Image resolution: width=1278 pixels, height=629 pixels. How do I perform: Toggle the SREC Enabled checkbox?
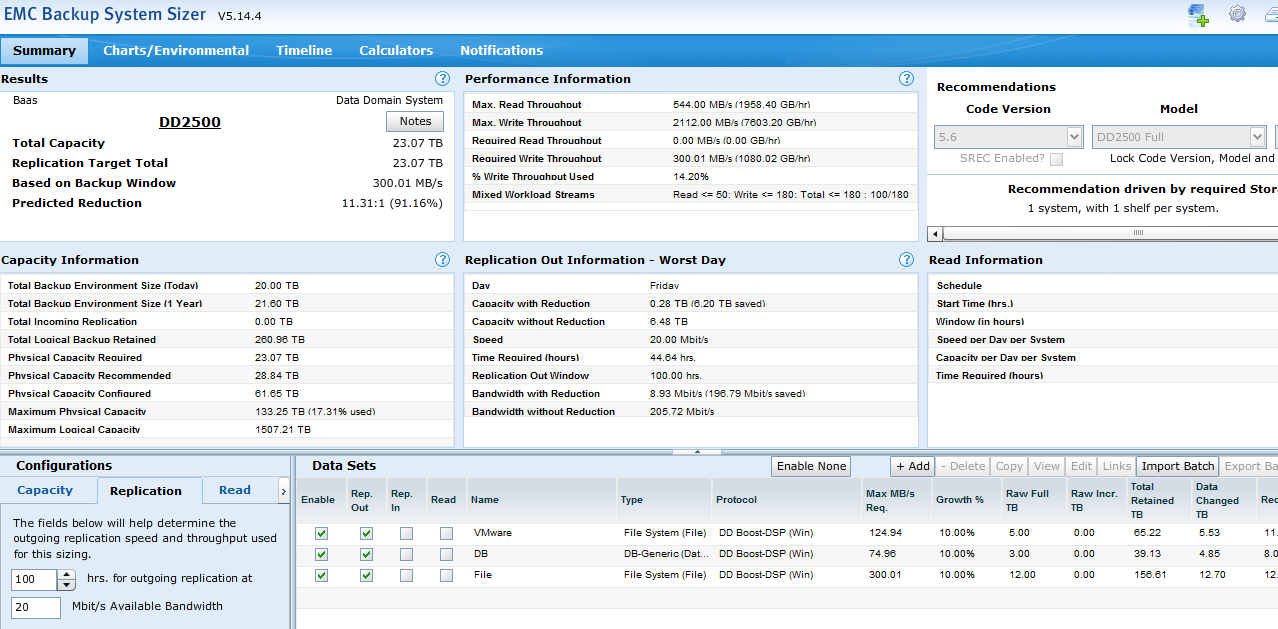point(1056,159)
